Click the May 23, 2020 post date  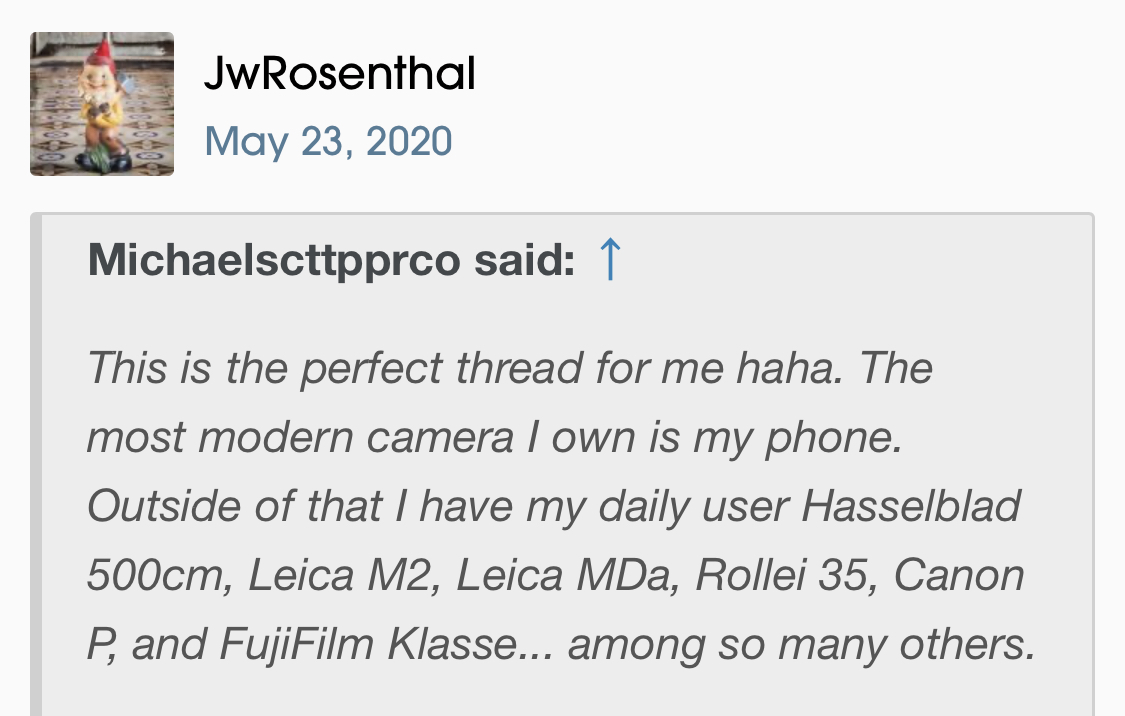point(328,142)
